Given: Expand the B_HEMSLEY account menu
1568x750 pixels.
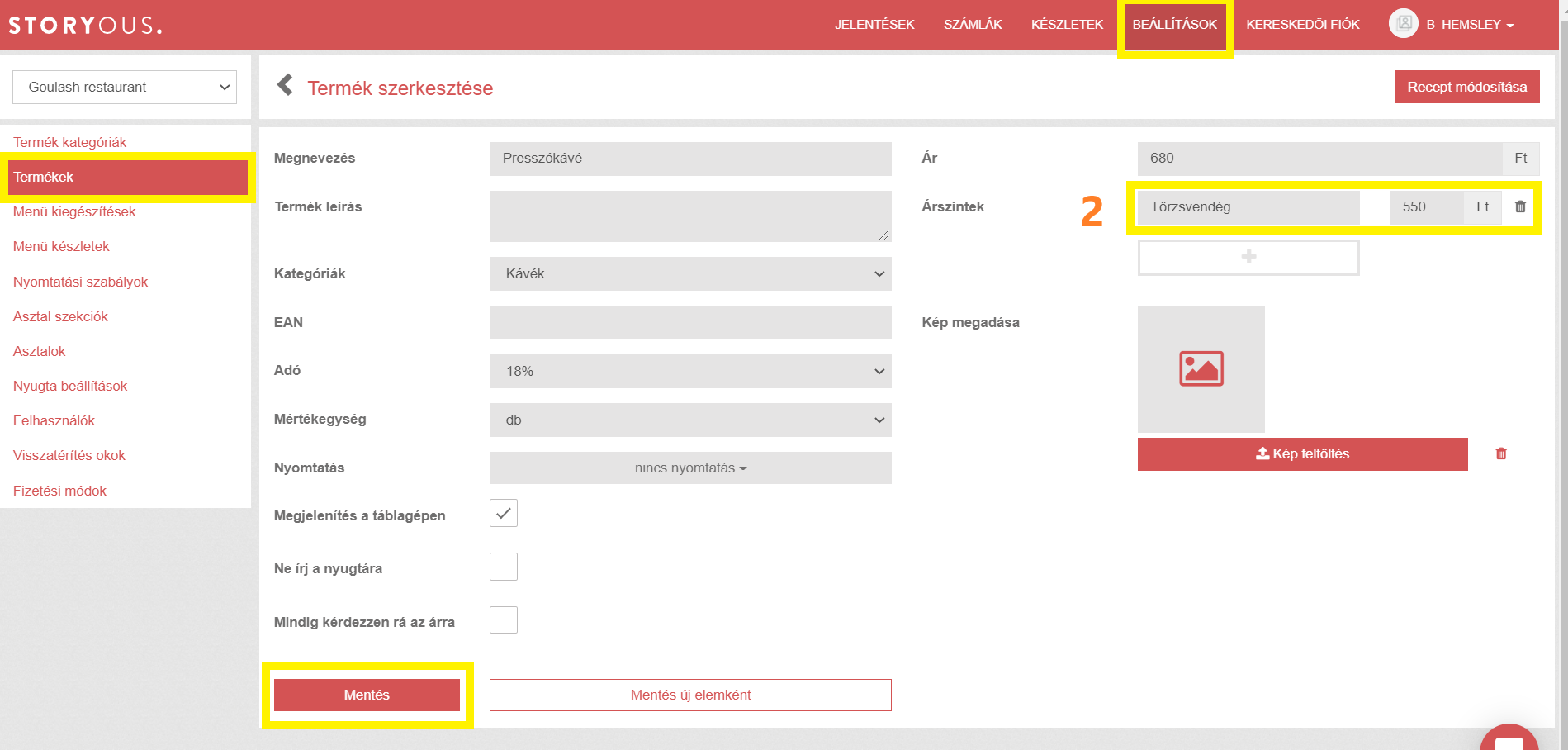Looking at the screenshot, I should [x=1470, y=25].
